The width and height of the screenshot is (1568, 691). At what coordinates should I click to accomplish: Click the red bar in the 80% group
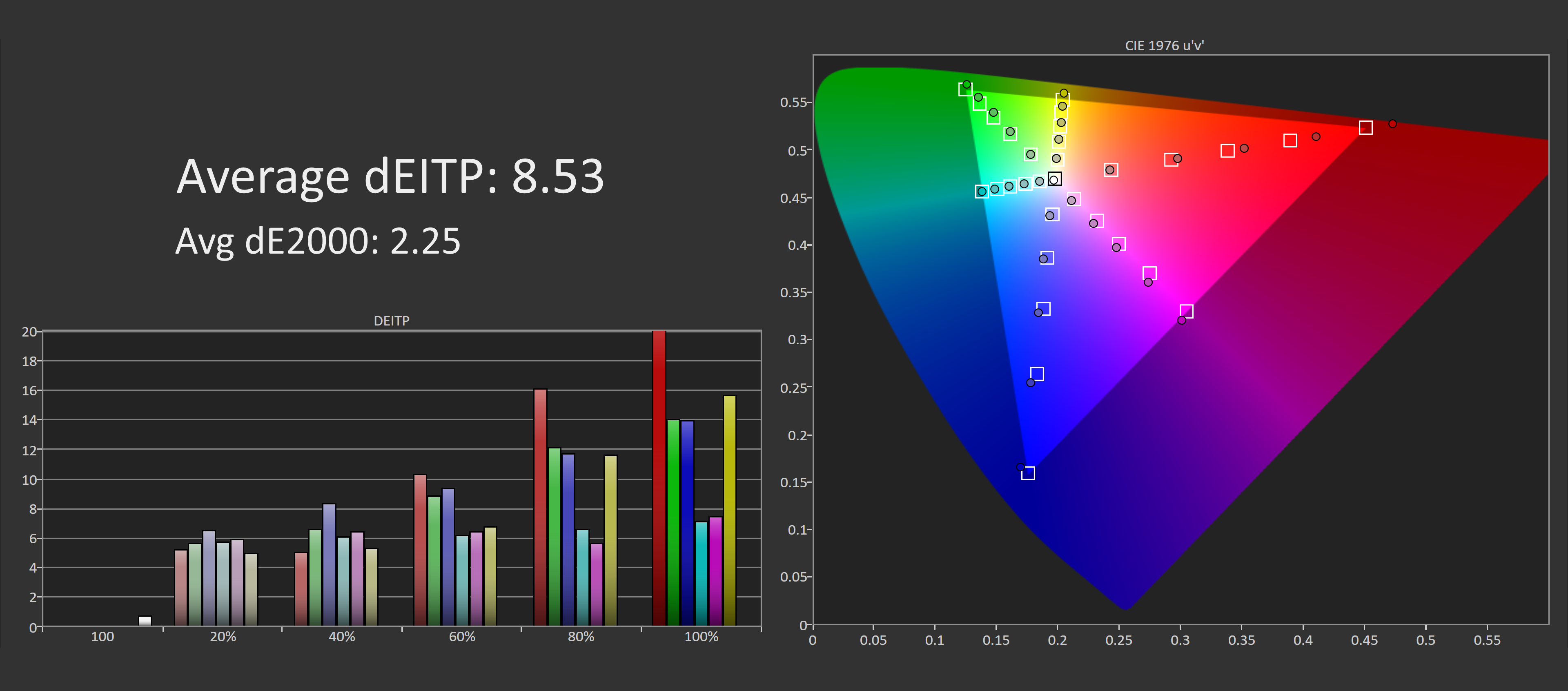[540, 506]
